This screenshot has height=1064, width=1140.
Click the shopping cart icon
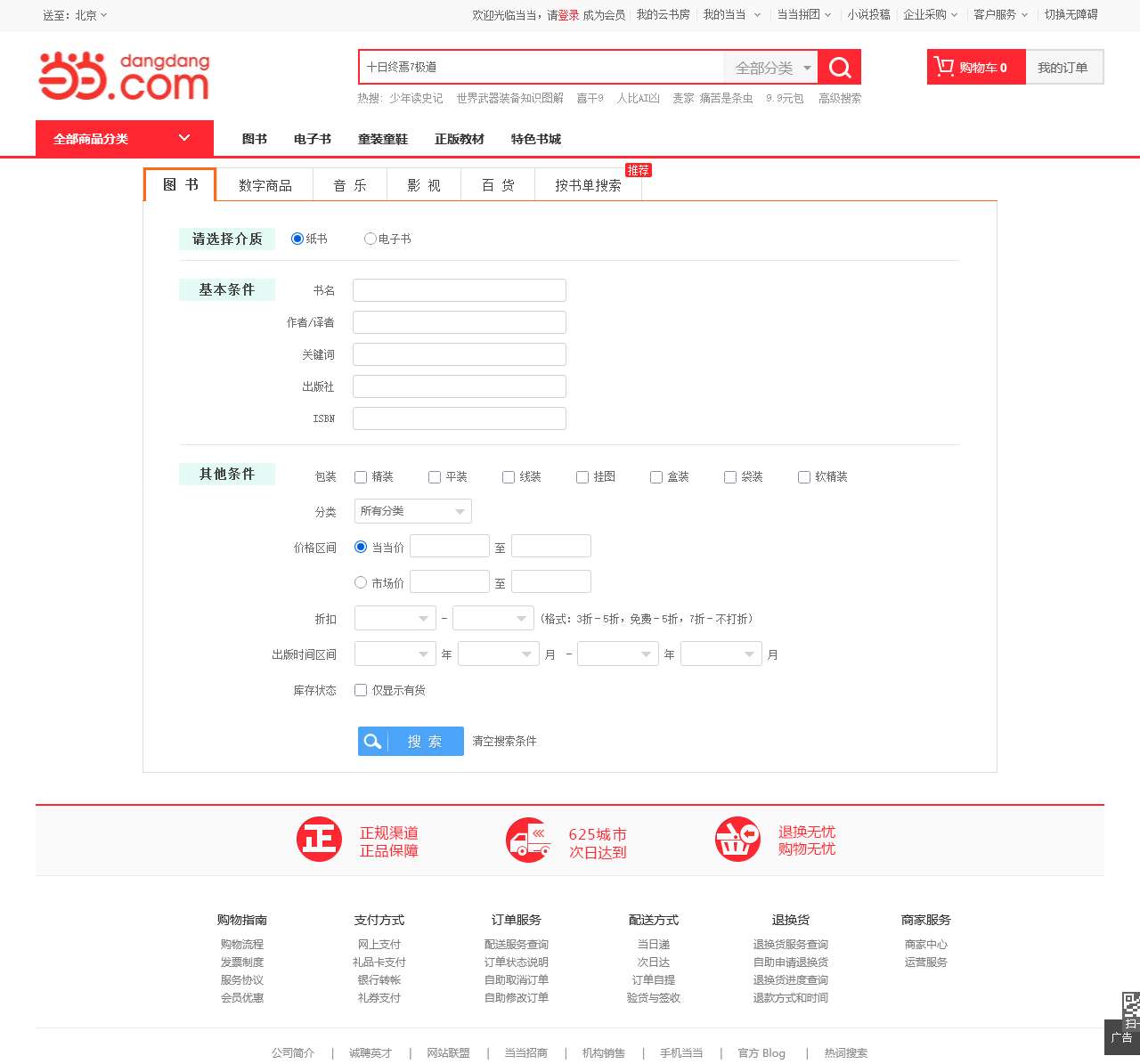(x=944, y=66)
